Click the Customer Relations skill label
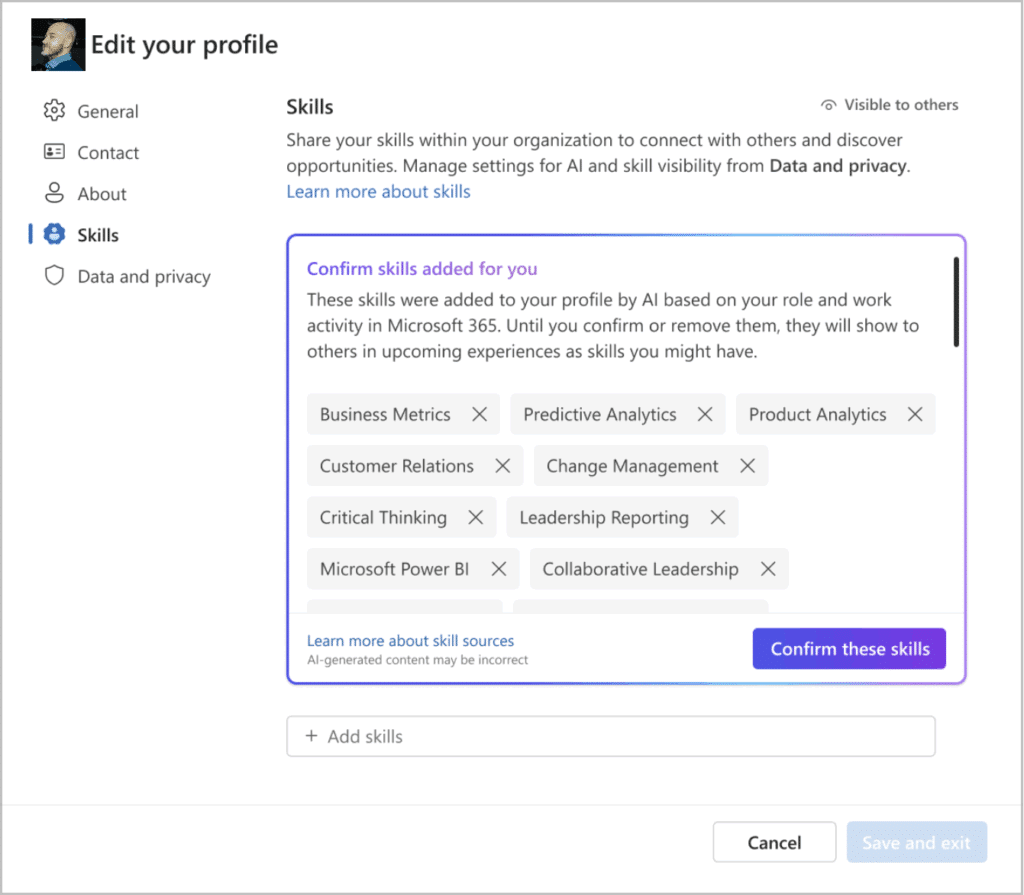Viewport: 1024px width, 895px height. (396, 466)
